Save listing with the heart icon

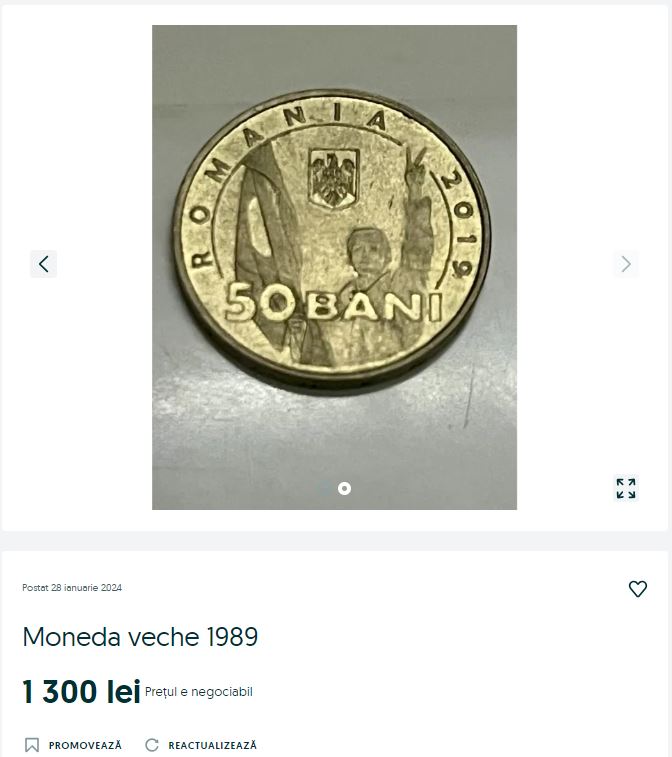[638, 589]
